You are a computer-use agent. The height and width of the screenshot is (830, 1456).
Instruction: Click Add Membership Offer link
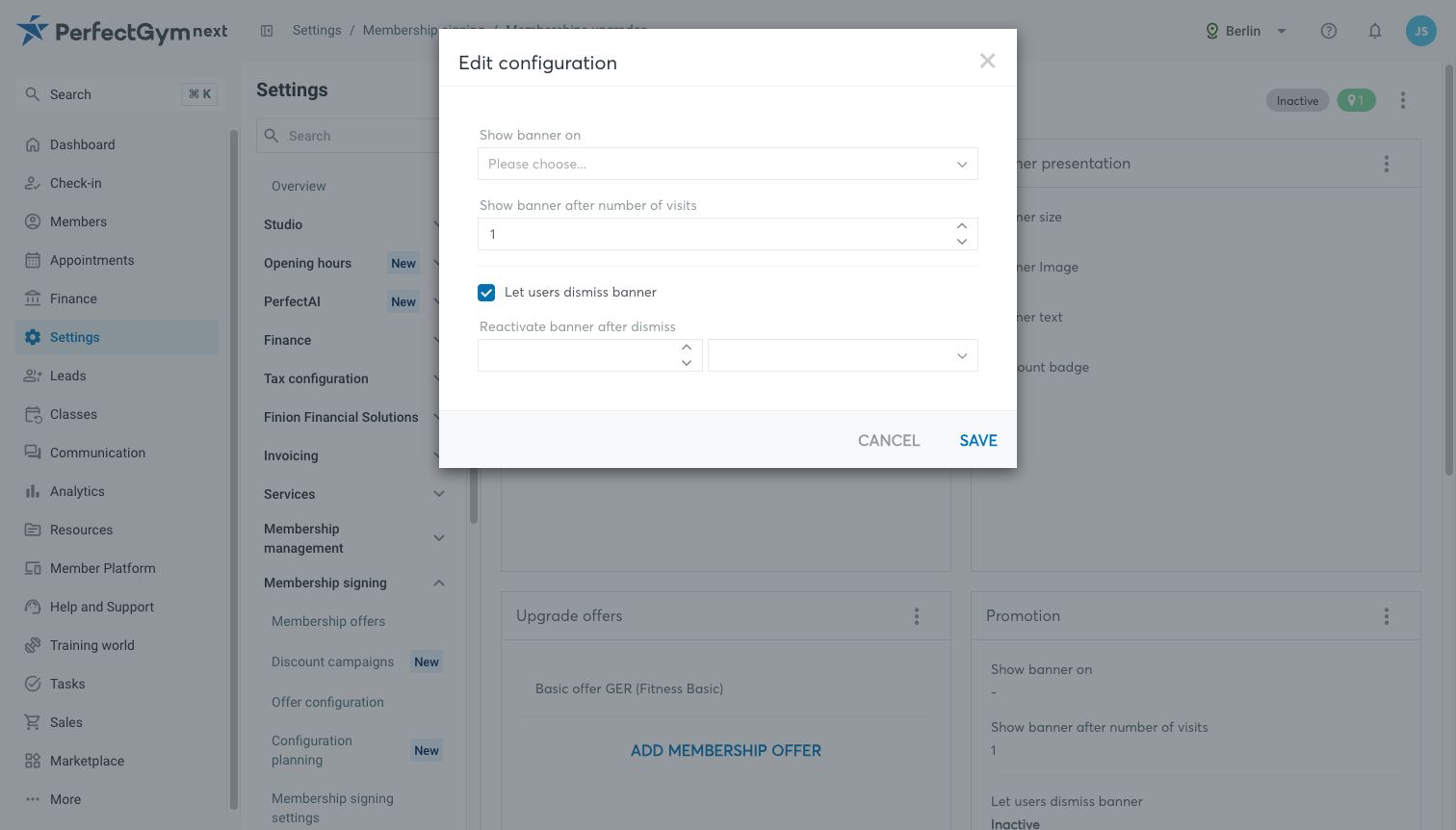[726, 751]
